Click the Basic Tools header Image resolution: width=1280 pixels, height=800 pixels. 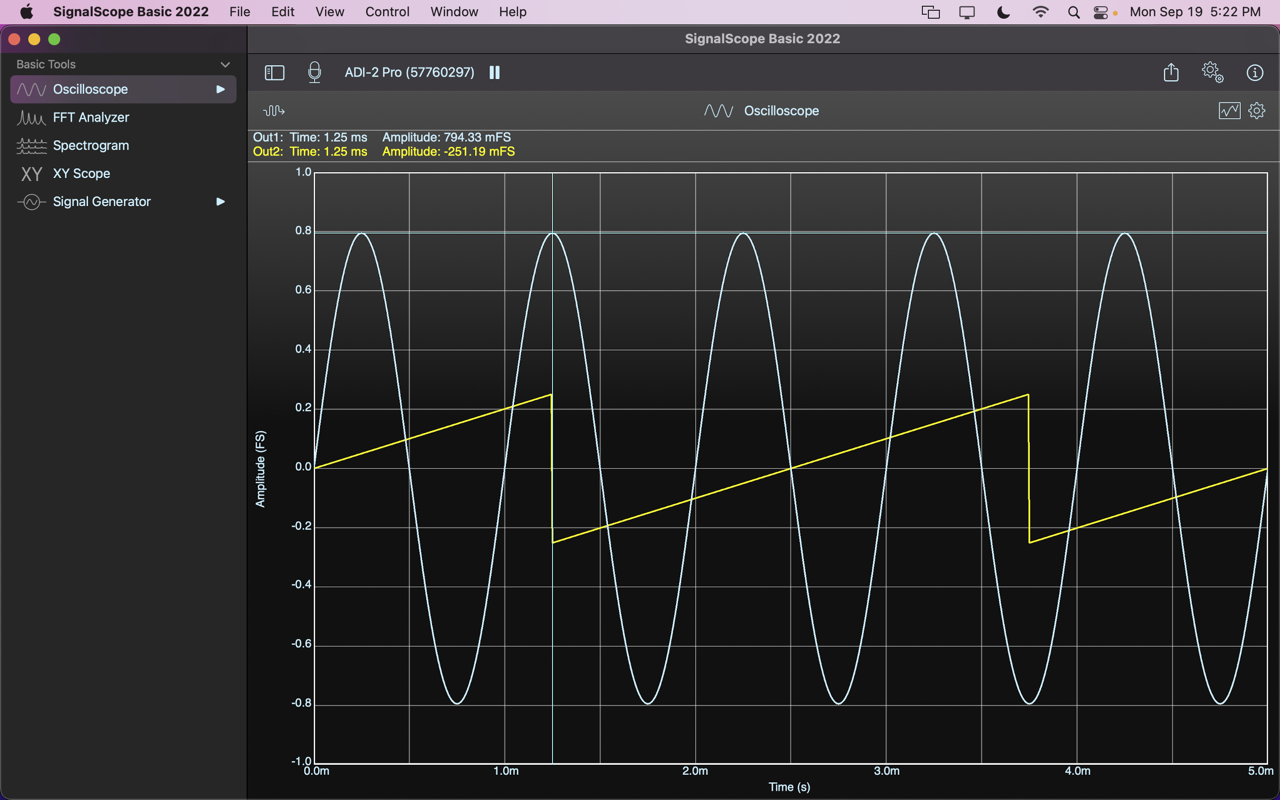tap(46, 64)
